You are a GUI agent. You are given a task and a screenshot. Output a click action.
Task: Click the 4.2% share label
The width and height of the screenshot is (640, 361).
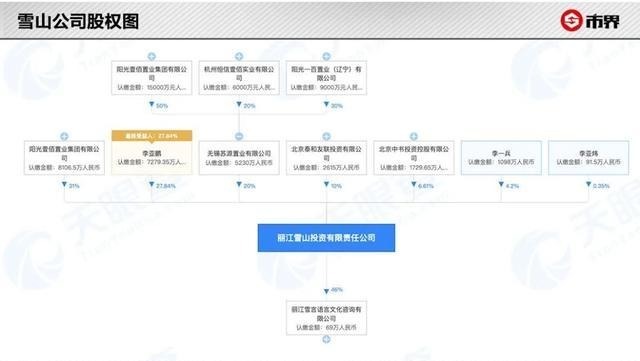pos(512,186)
